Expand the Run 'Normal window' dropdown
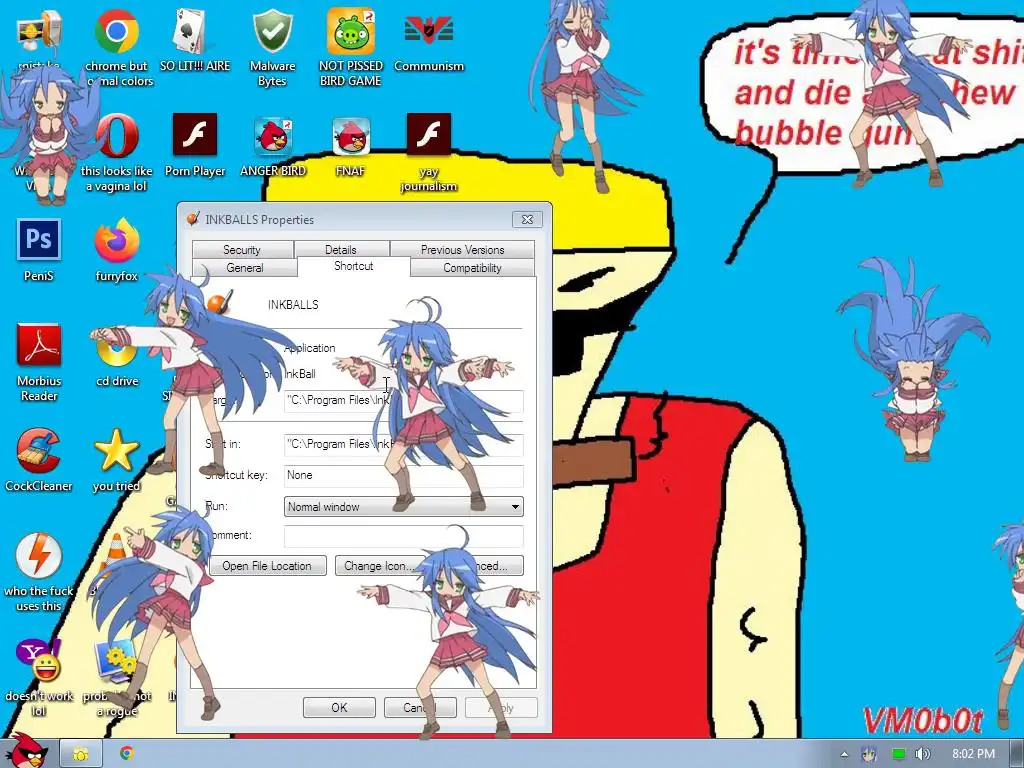The width and height of the screenshot is (1024, 768). [x=404, y=507]
